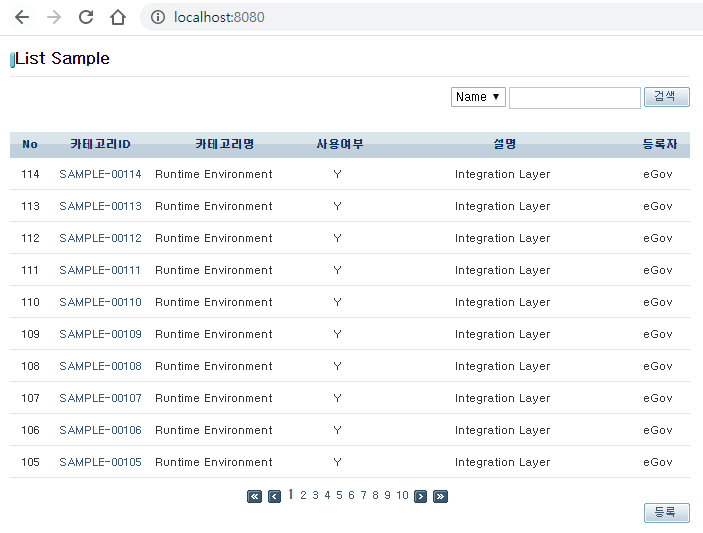This screenshot has width=703, height=533.
Task: Open the SAMPLE-00105 link
Action: (100, 462)
